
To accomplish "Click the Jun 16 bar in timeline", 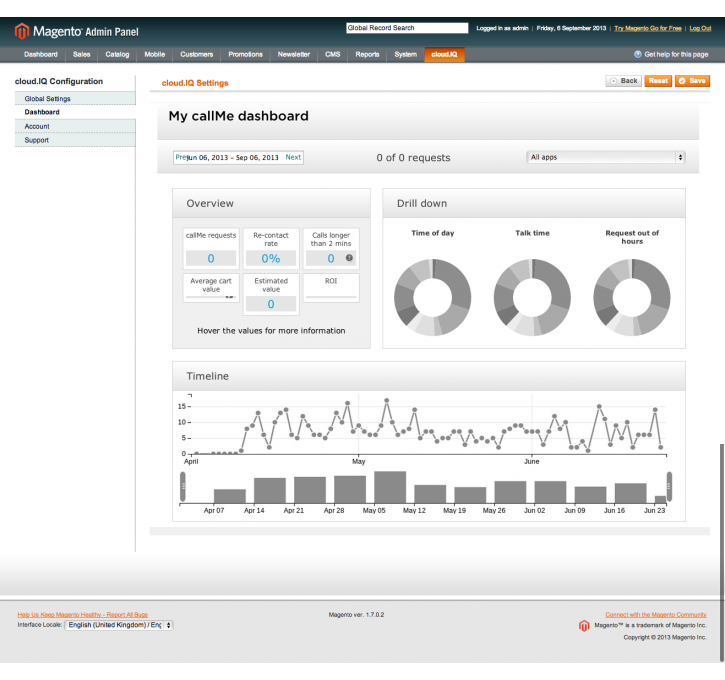I will (x=630, y=493).
